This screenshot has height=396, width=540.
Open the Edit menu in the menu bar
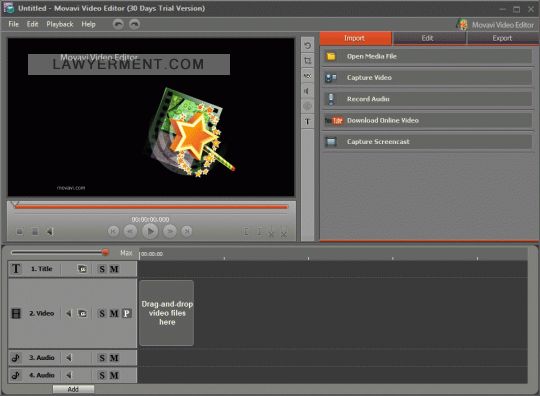(x=32, y=24)
